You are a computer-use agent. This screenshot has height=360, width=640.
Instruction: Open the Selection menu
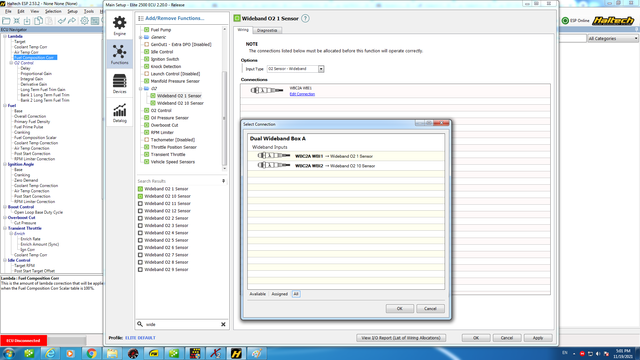tap(53, 11)
